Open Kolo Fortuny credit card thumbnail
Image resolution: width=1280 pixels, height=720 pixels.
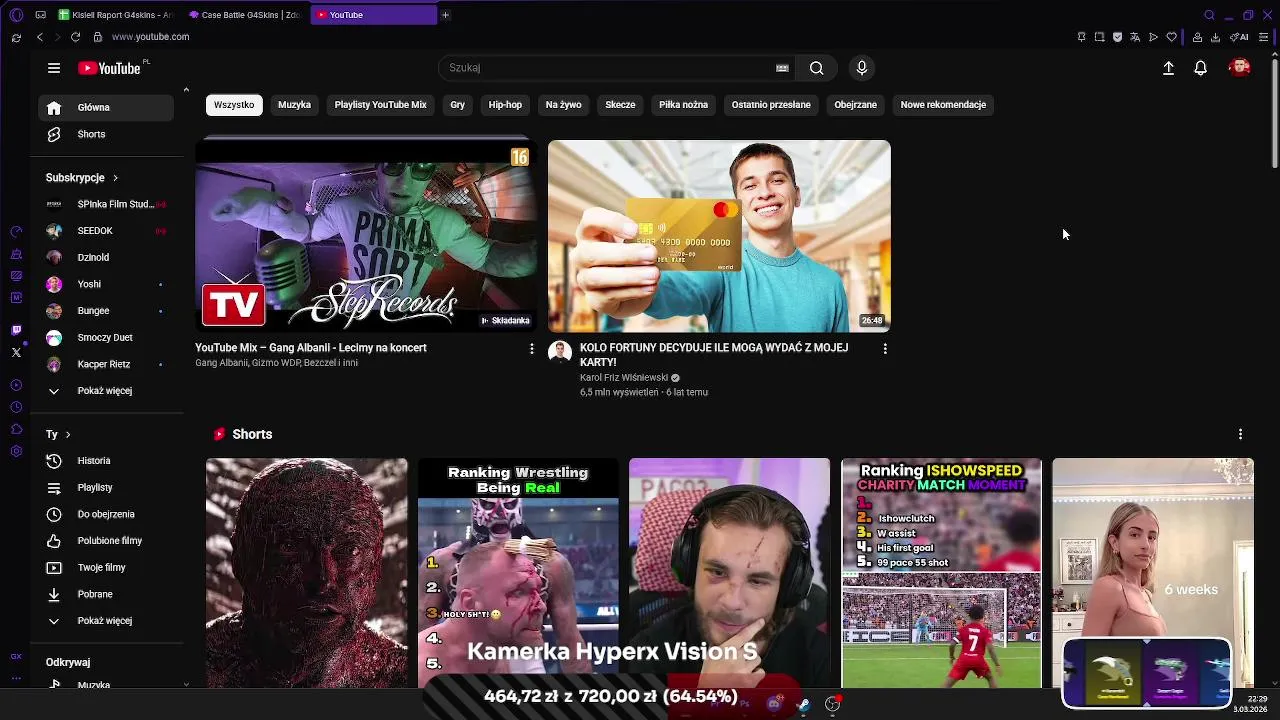pyautogui.click(x=719, y=236)
